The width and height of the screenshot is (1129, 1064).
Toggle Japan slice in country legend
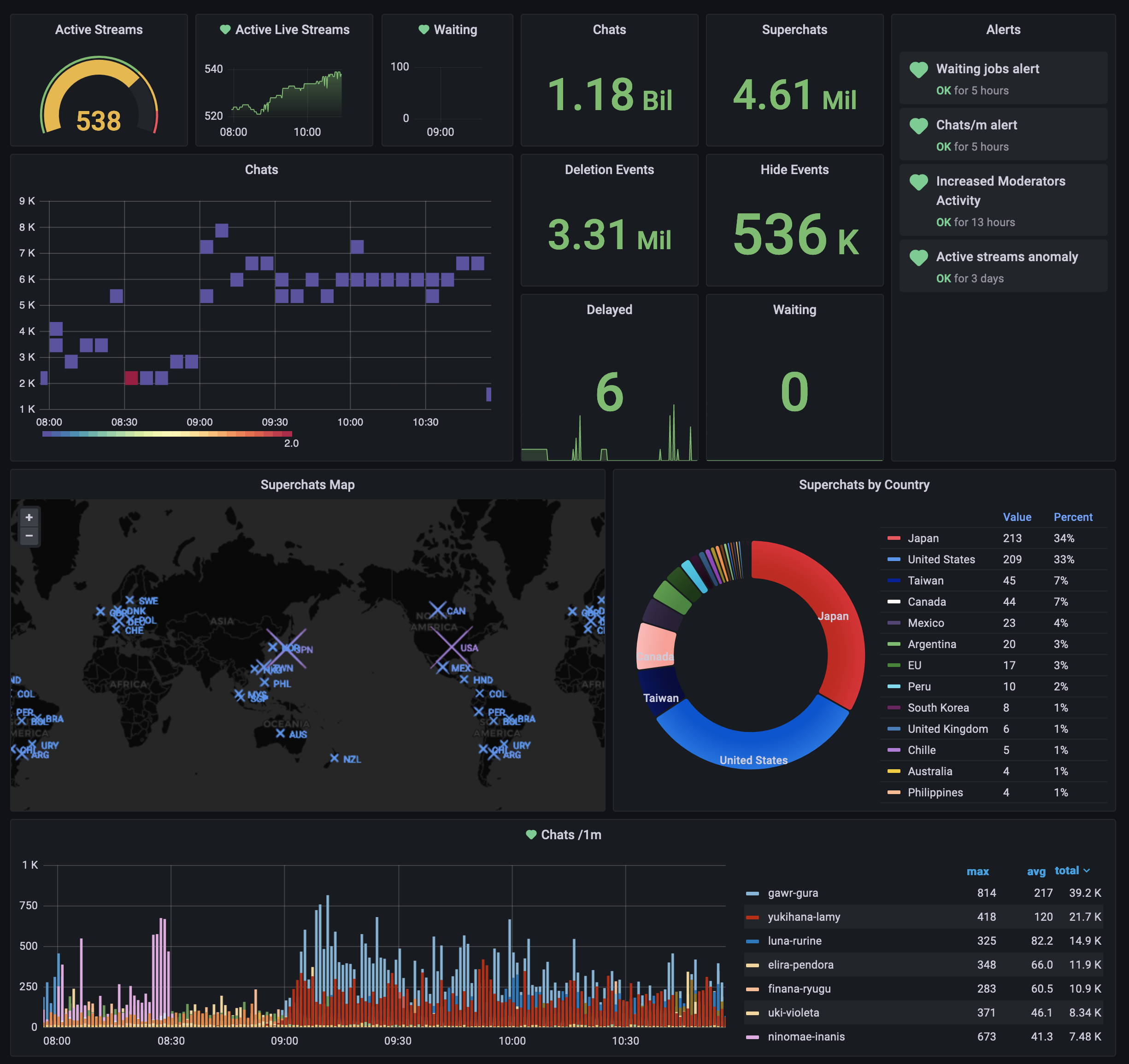[923, 538]
